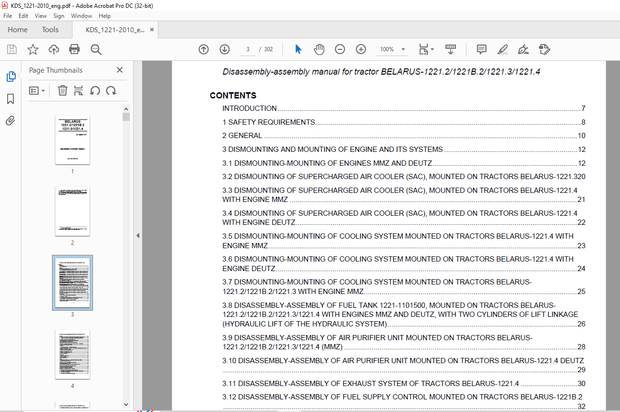Click the INTRODUCTION contents entry
620x412 pixels.
point(404,108)
